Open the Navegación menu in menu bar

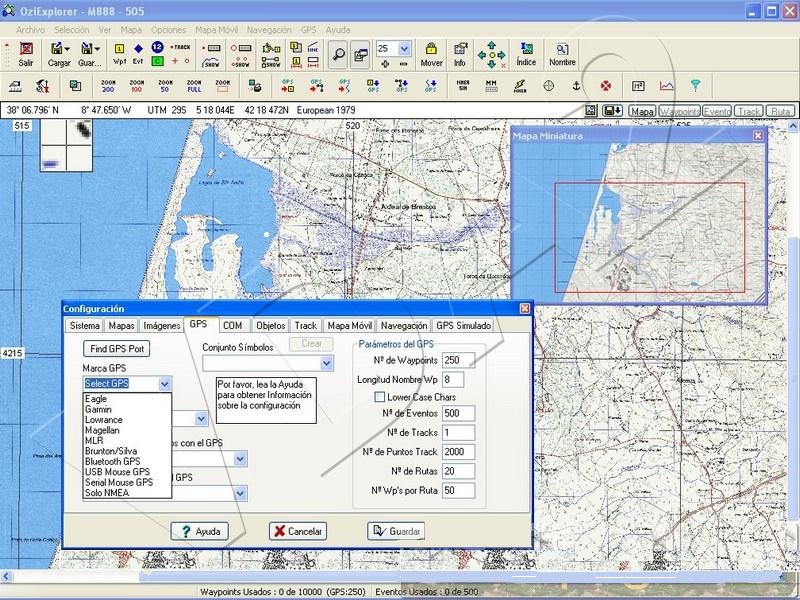(x=269, y=30)
